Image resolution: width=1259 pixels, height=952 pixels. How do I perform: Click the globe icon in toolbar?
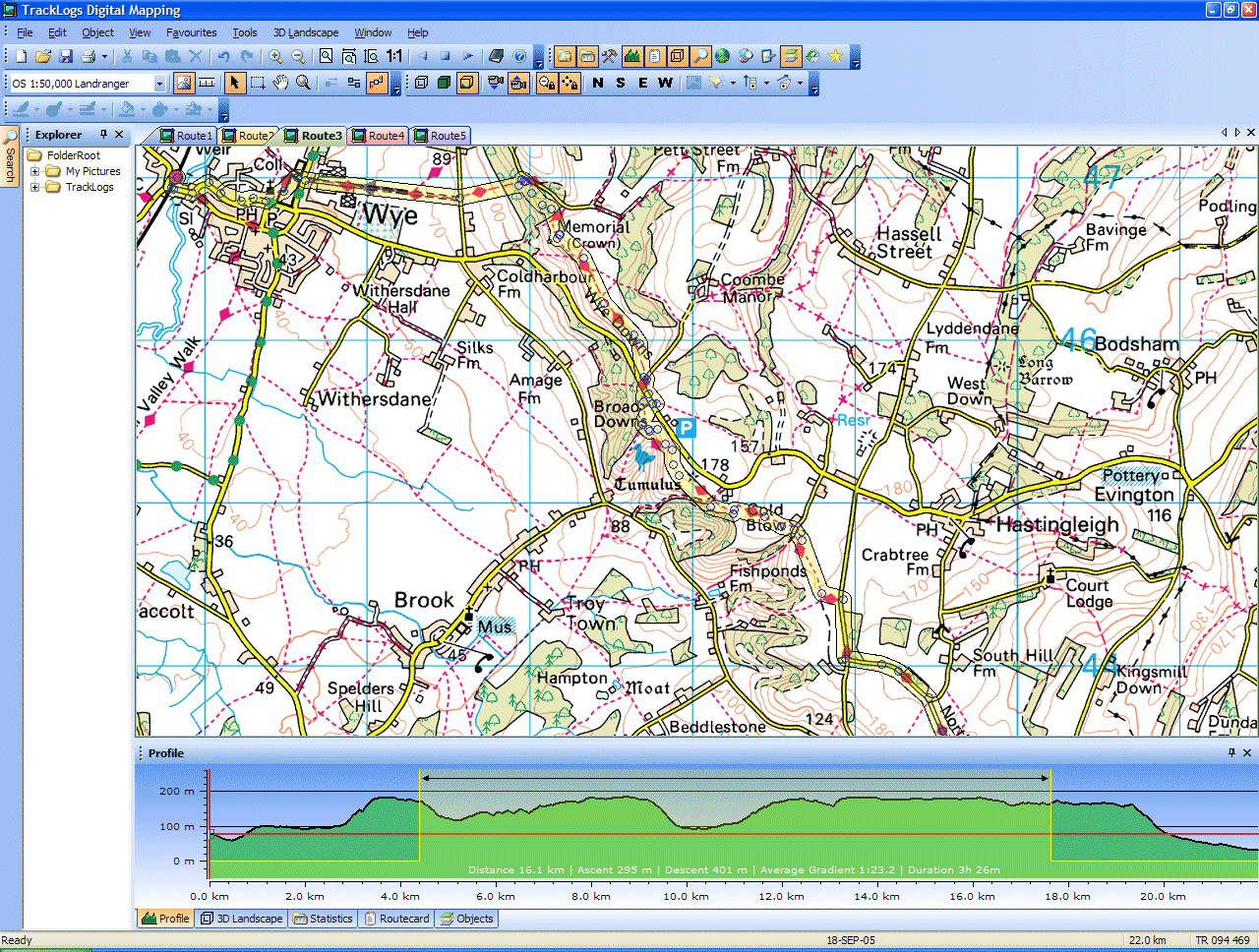coord(722,56)
